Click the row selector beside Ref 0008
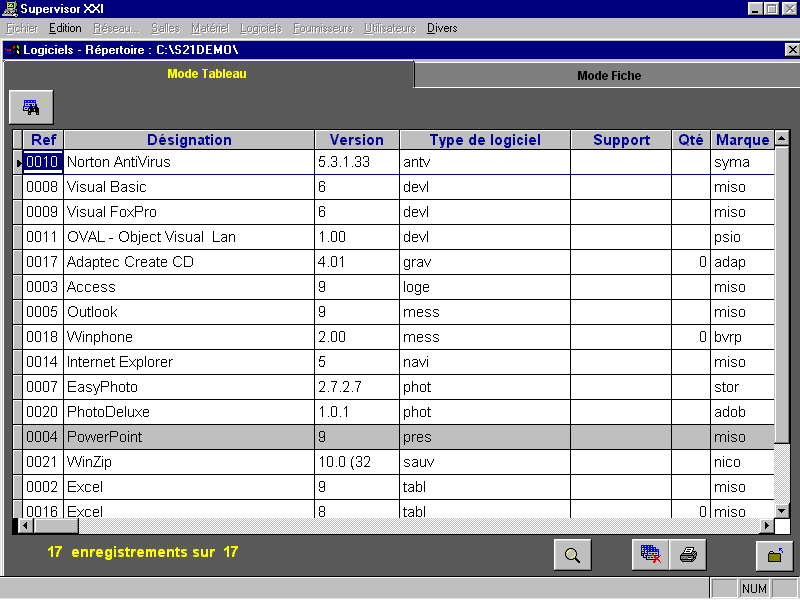Viewport: 800px width, 600px height. click(x=18, y=187)
